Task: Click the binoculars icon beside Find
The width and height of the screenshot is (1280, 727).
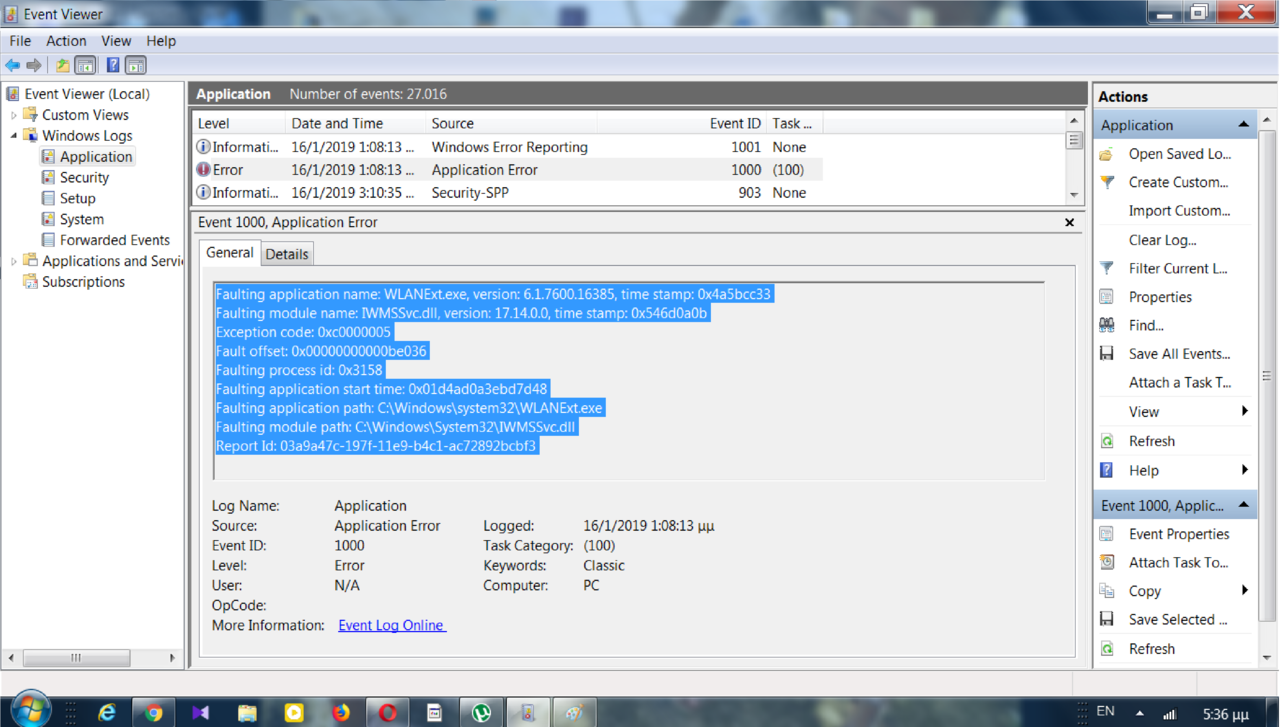Action: coord(1107,325)
